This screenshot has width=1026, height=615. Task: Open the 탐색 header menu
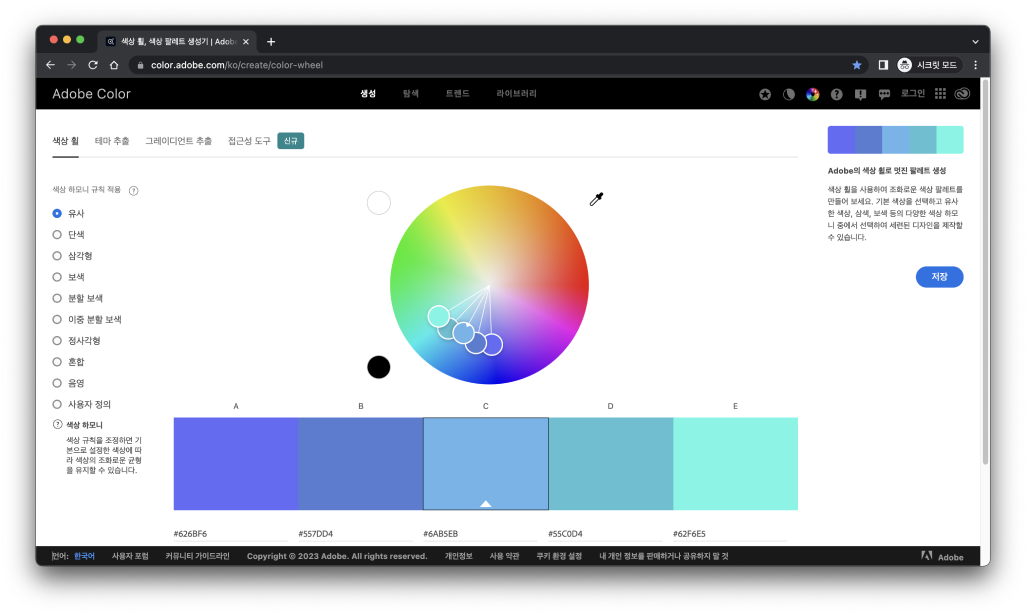pyautogui.click(x=410, y=94)
